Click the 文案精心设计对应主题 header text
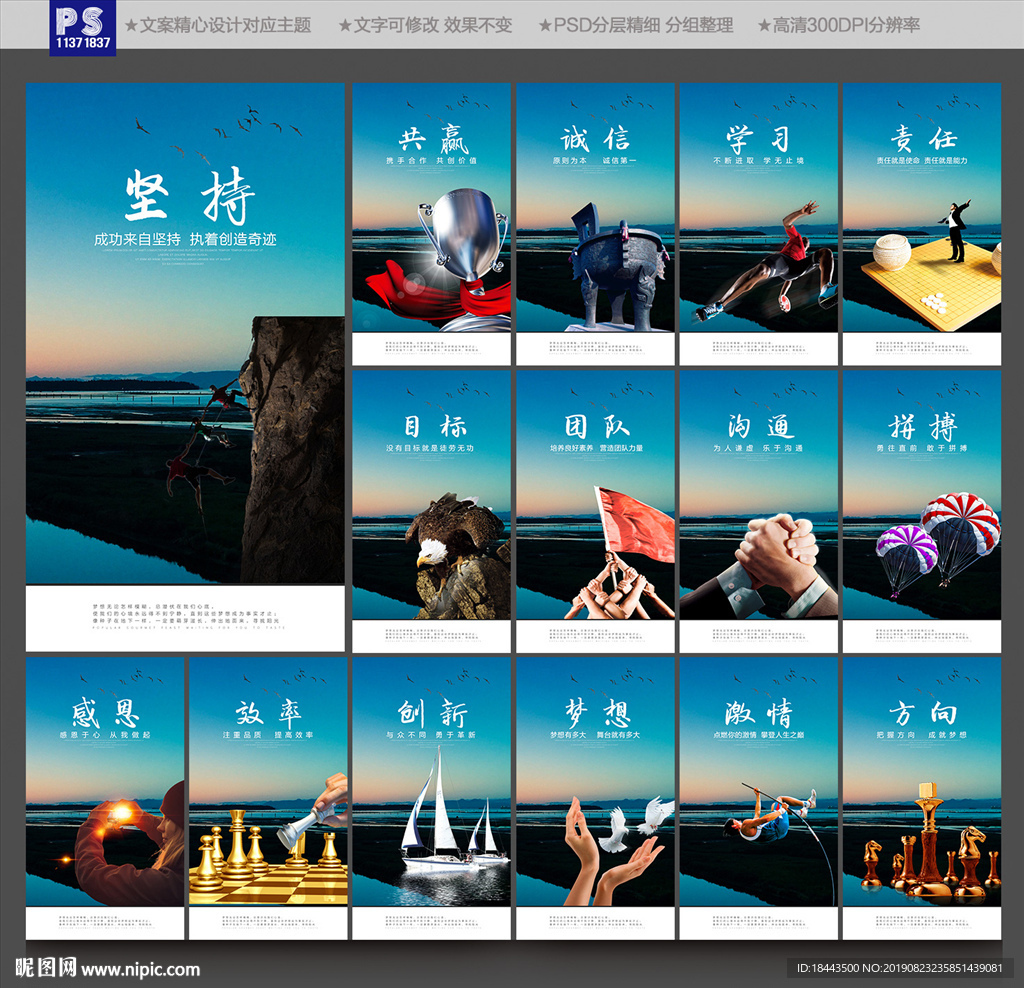 [217, 25]
